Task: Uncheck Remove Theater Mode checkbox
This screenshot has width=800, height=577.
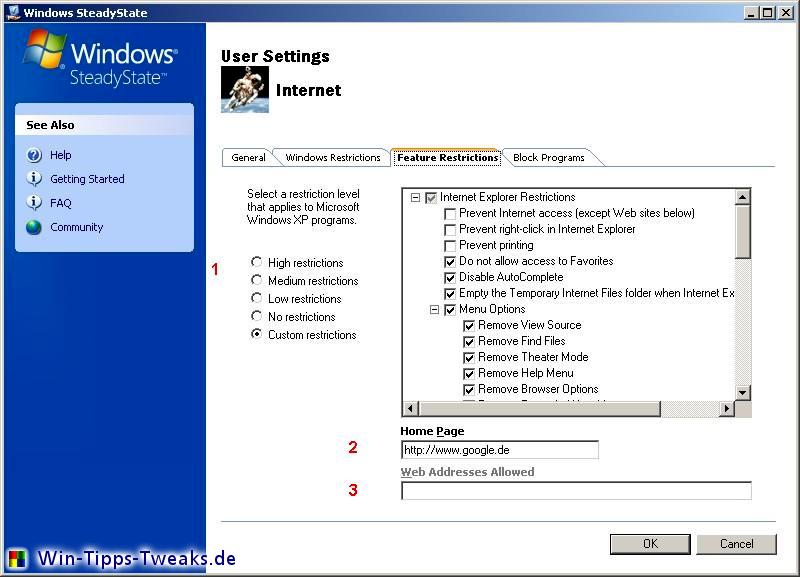Action: (x=469, y=358)
